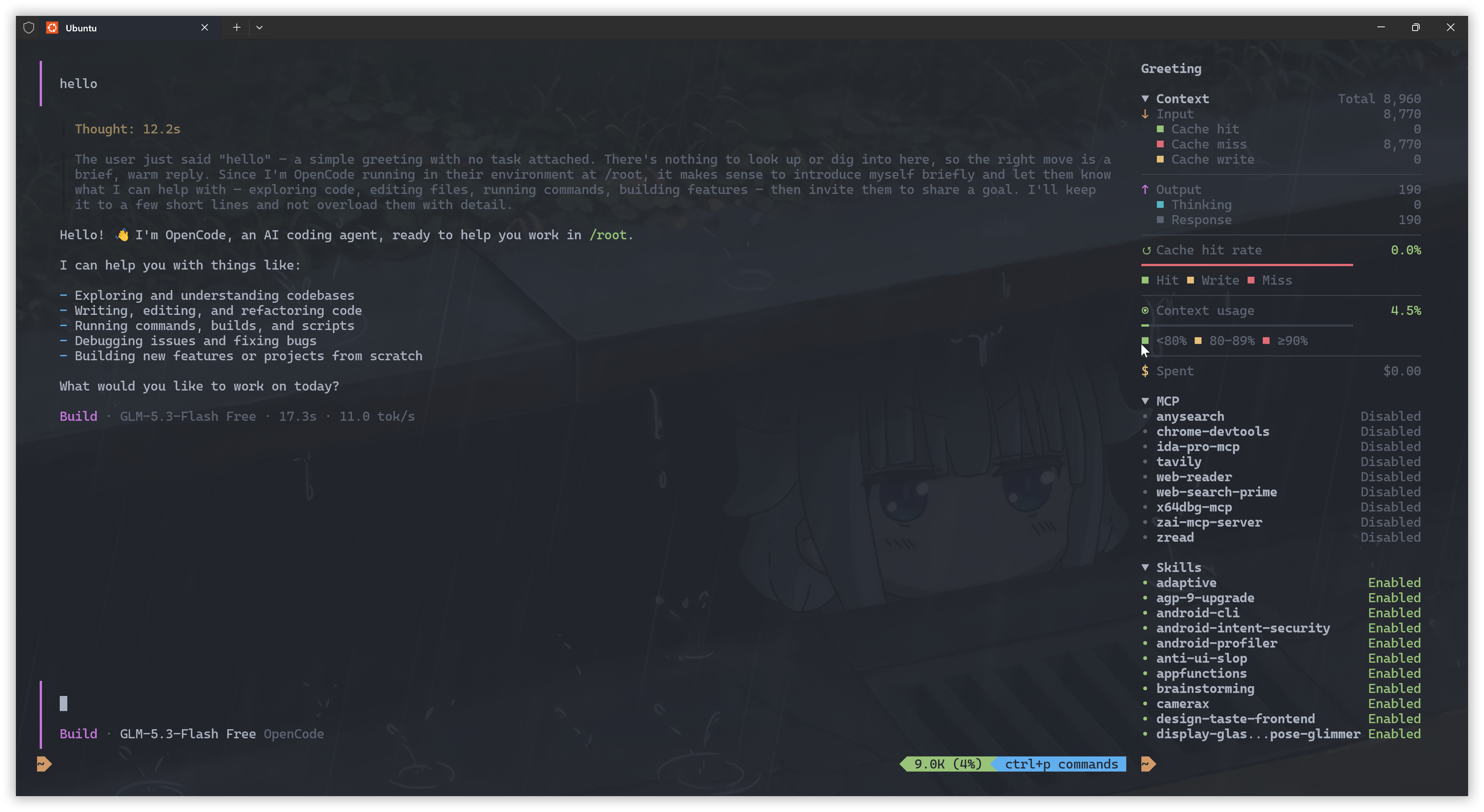The height and width of the screenshot is (812, 1484).
Task: Expand the Thought: 12.2s reasoning block
Action: tap(127, 129)
